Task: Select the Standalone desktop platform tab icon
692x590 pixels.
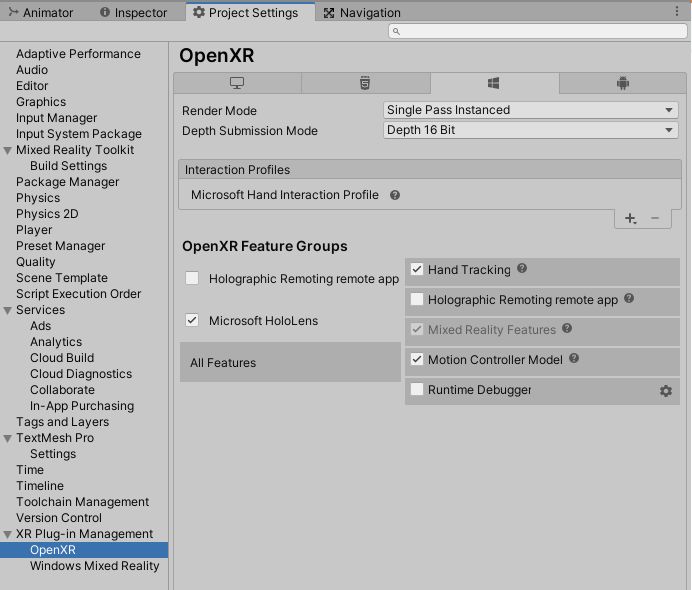Action: (237, 83)
